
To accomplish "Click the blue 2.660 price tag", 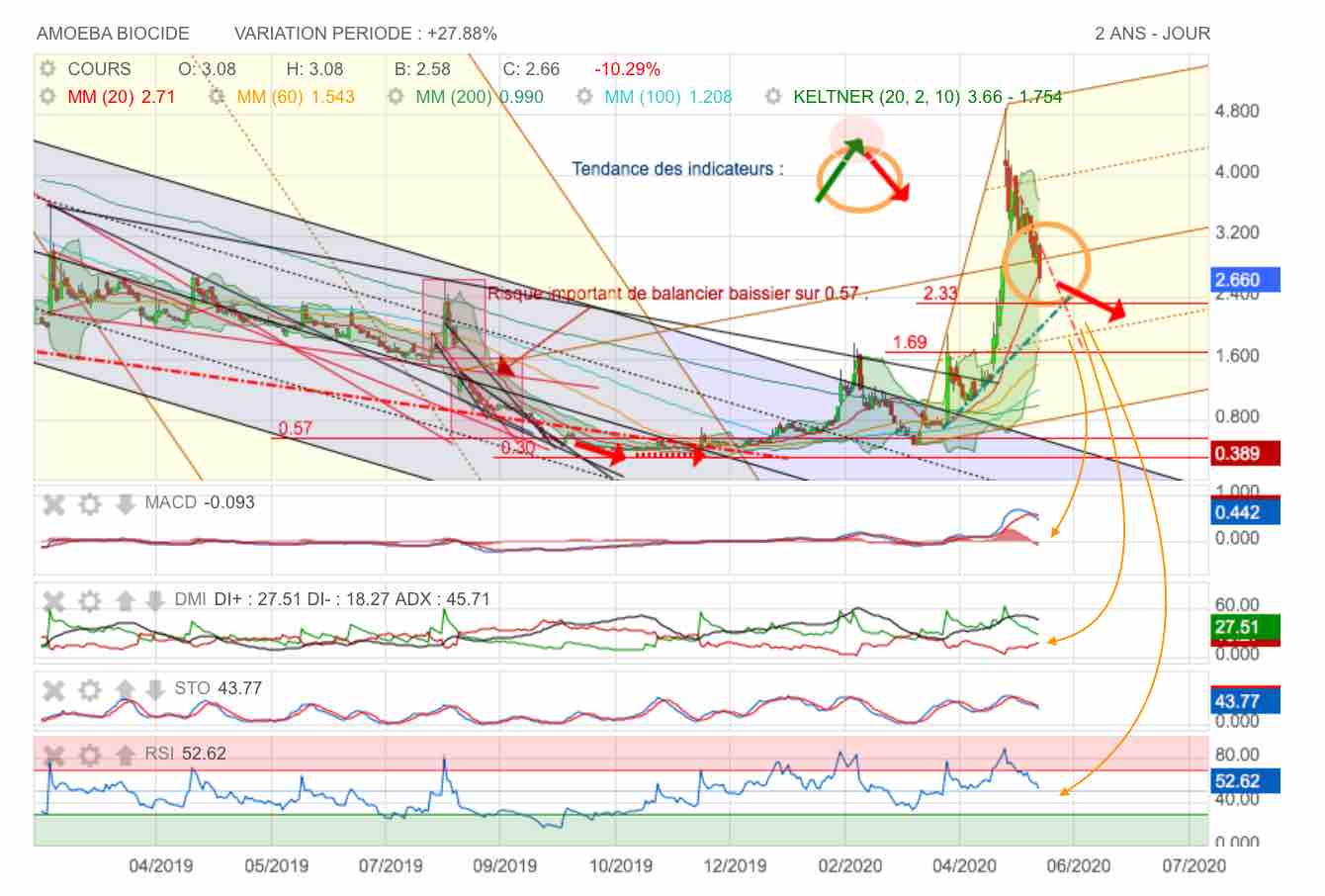I will tap(1245, 280).
